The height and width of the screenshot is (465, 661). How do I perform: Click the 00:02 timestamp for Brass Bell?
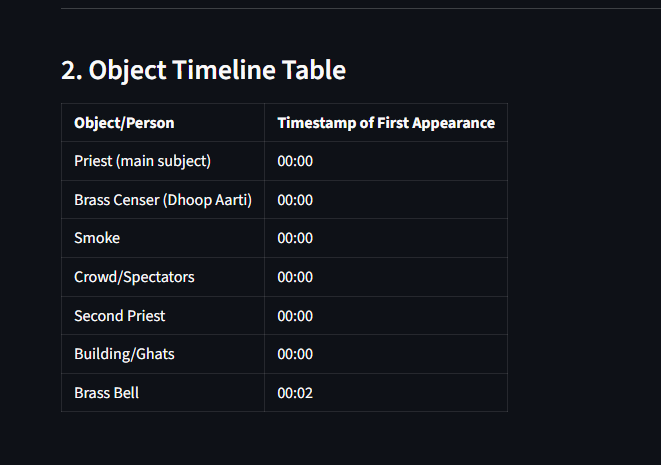coord(295,393)
